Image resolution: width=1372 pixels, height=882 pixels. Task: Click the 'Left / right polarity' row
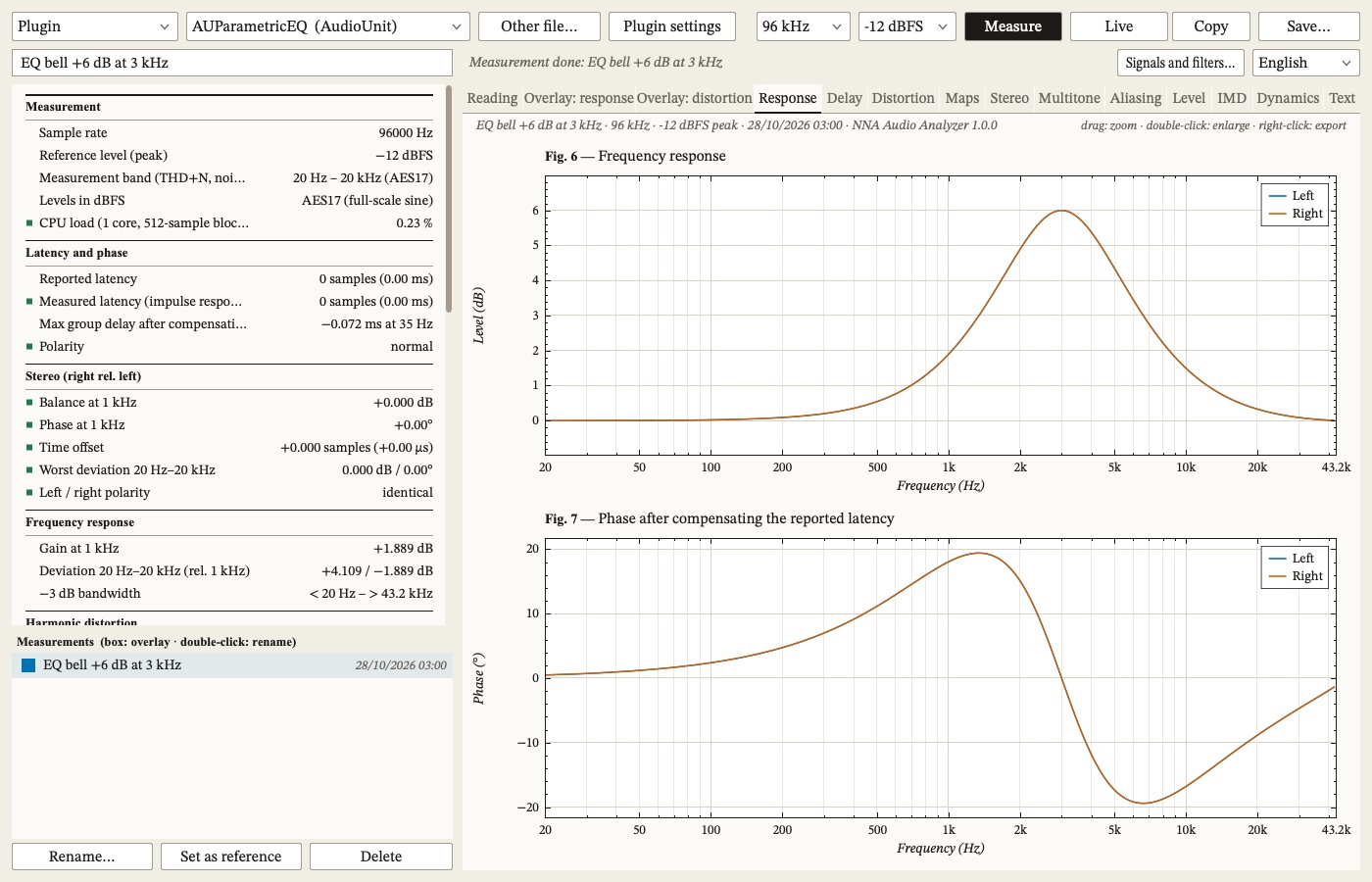[x=229, y=493]
